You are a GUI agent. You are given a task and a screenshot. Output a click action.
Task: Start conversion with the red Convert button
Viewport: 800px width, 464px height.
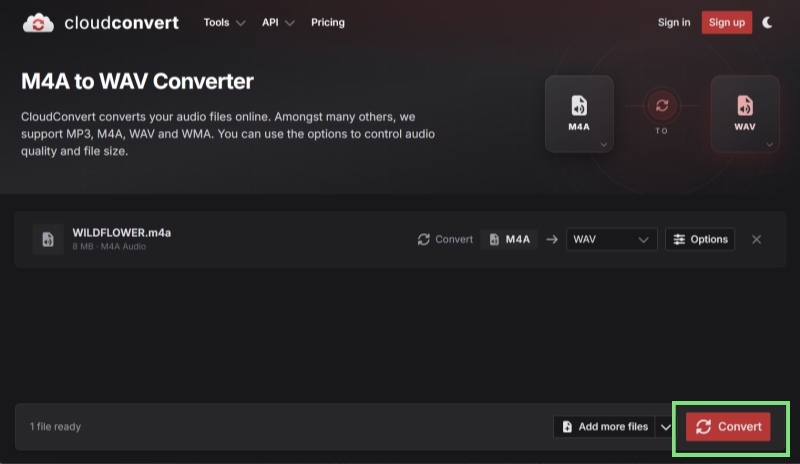coord(728,427)
